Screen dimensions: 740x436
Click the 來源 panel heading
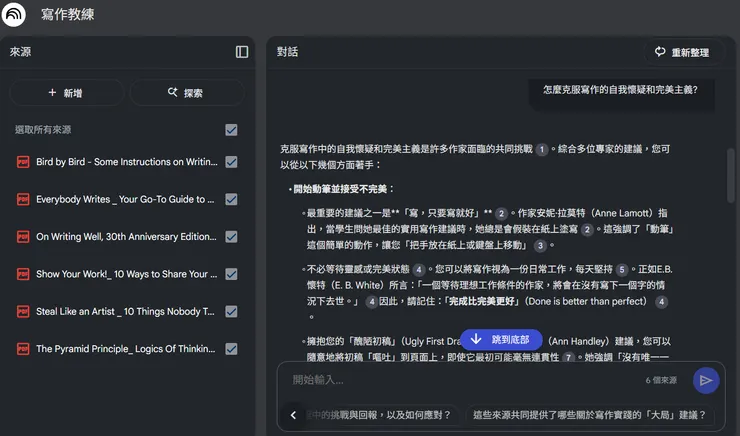pos(20,52)
